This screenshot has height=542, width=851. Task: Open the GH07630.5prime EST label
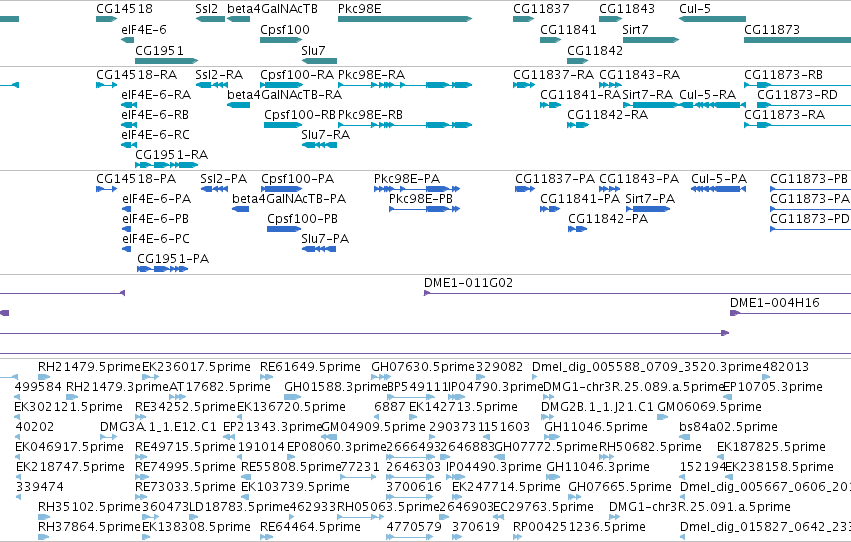(423, 367)
